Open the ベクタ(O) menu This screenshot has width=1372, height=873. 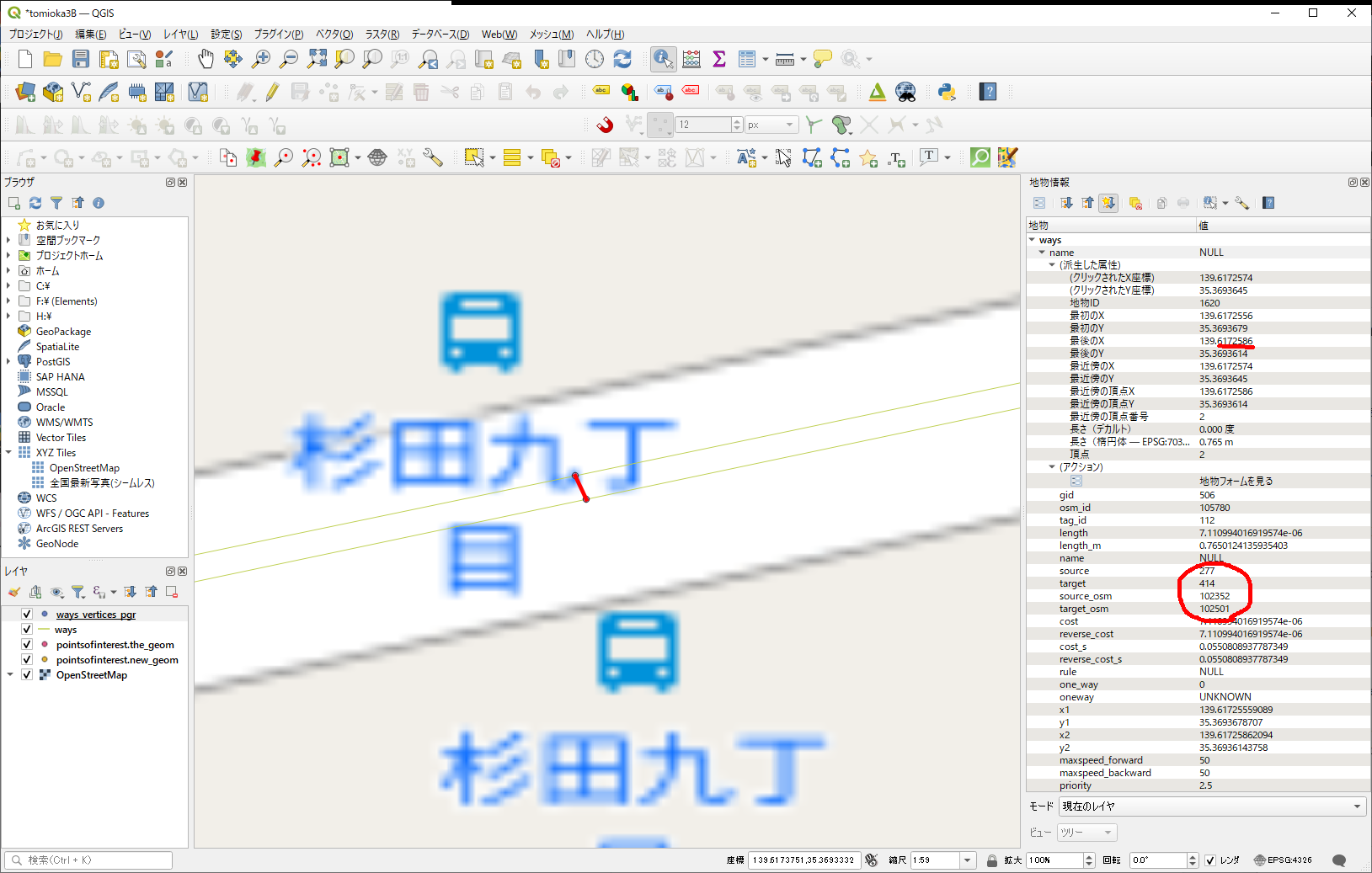coord(334,35)
